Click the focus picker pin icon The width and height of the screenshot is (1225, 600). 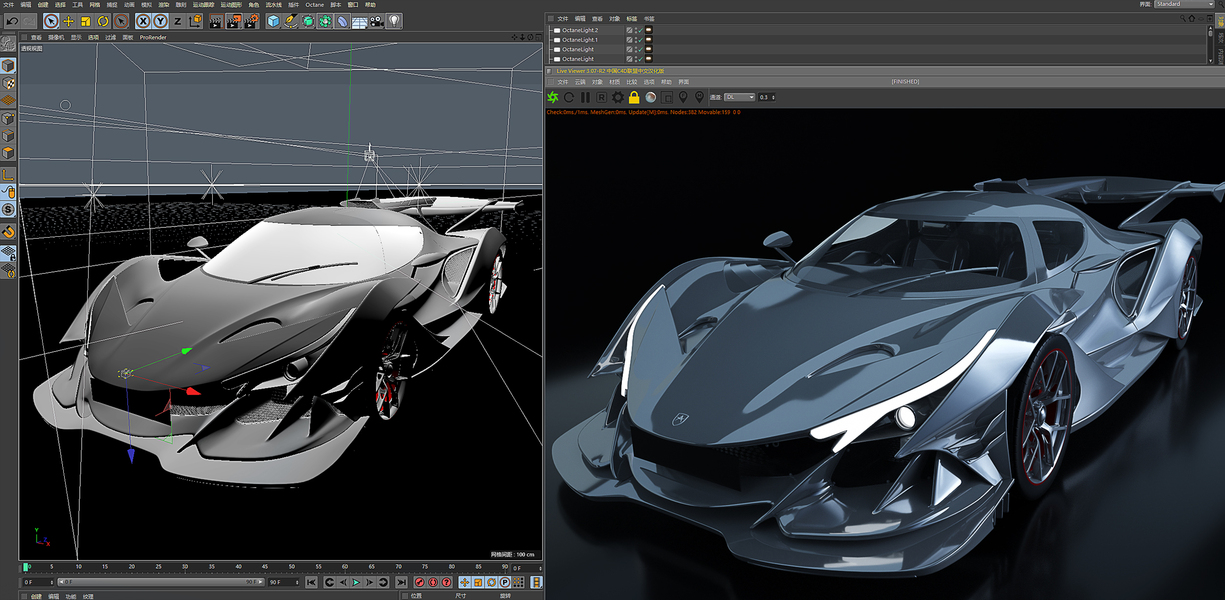tap(683, 97)
